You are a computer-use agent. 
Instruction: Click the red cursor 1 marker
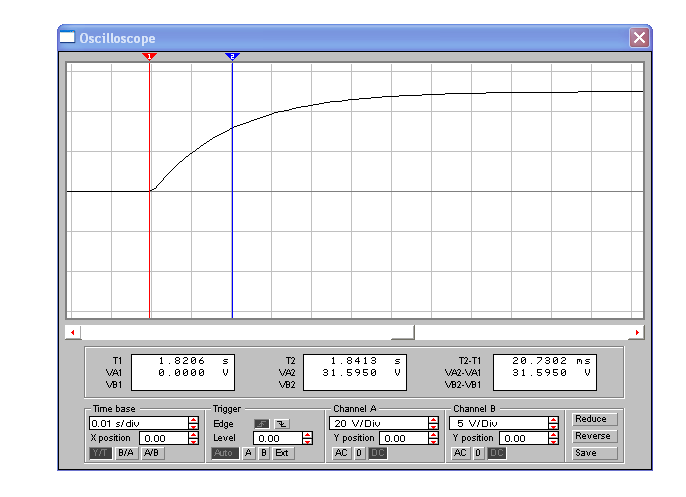tap(149, 56)
